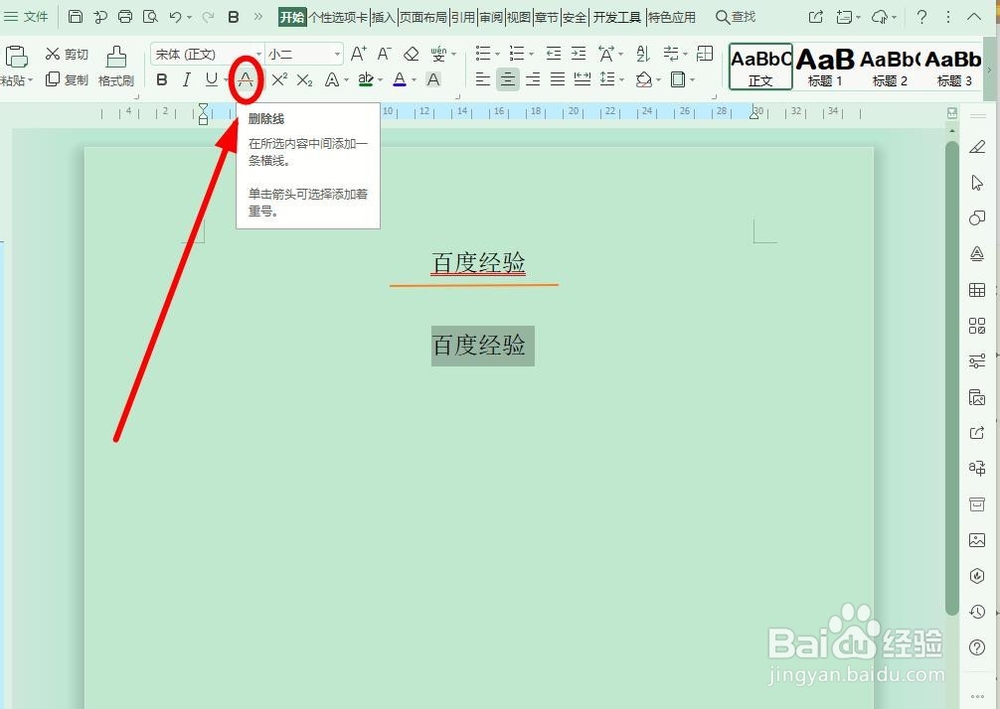
Task: Increase paragraph indent
Action: click(x=578, y=54)
